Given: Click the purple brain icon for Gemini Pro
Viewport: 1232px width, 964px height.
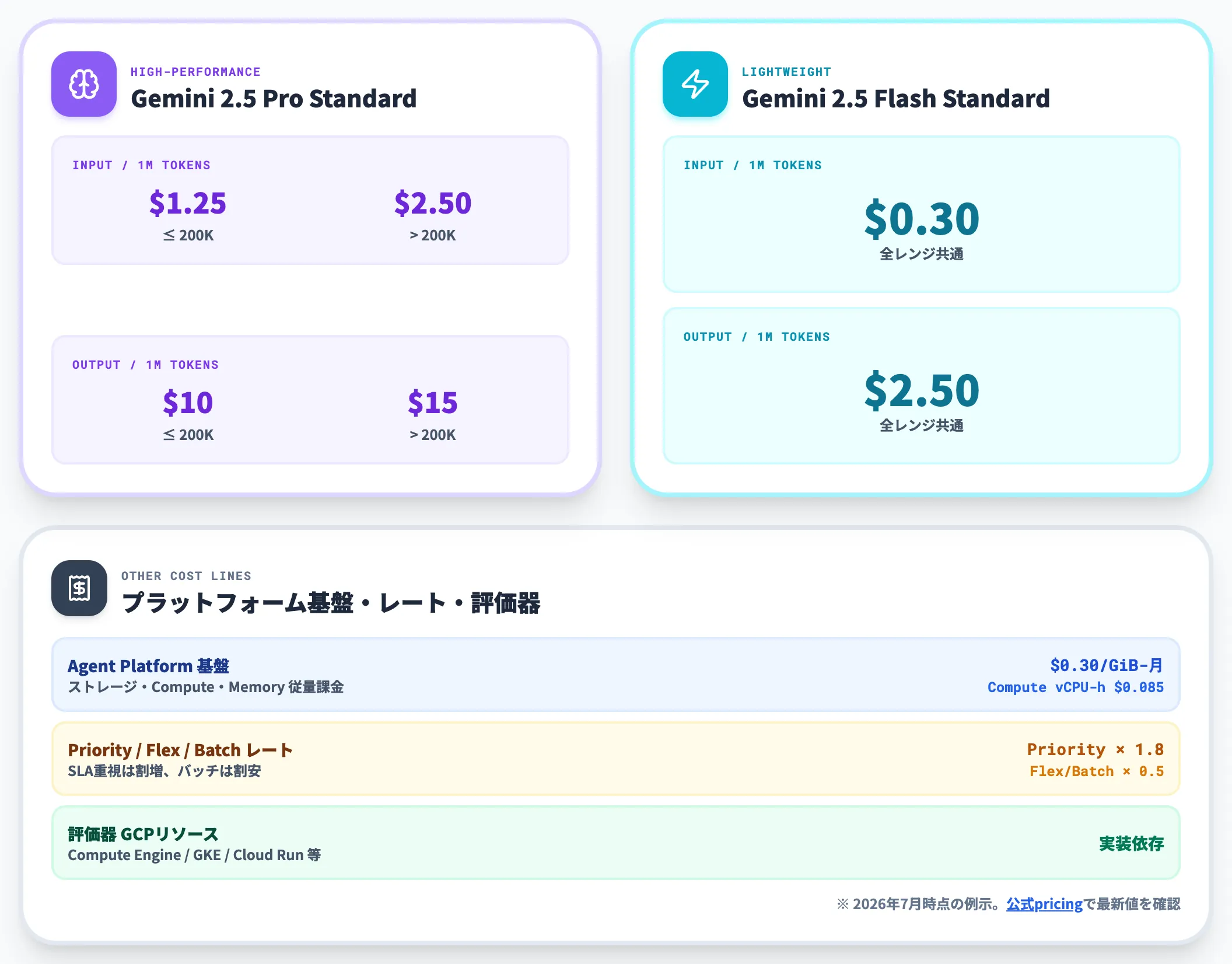Looking at the screenshot, I should (84, 84).
